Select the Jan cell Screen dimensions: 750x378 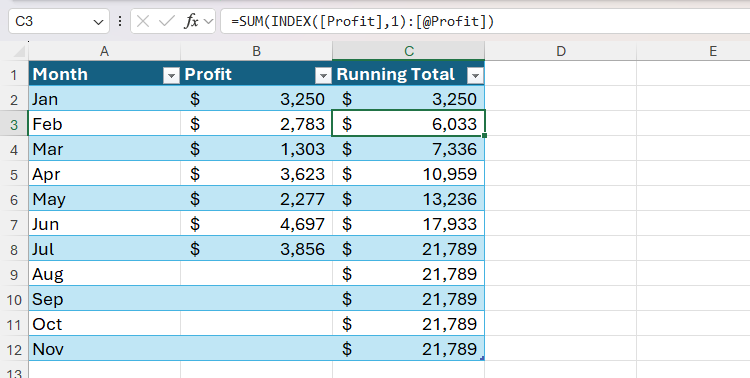[x=104, y=99]
